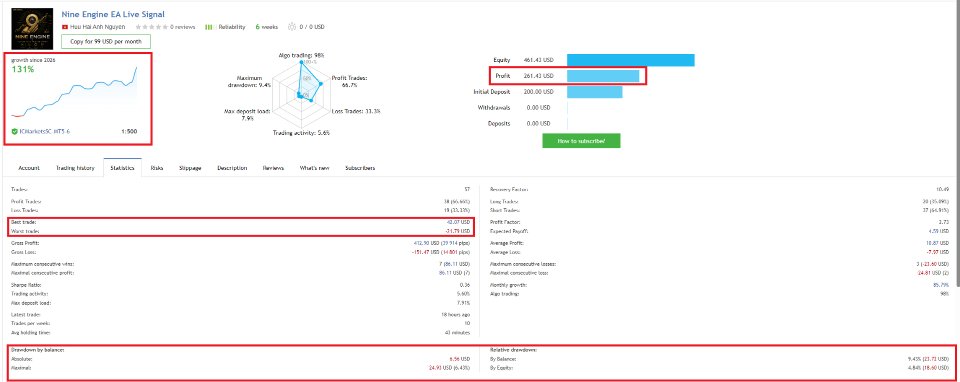Click the subscribers icon next to 0 / 0 USD
This screenshot has height=382, width=960.
click(x=291, y=27)
